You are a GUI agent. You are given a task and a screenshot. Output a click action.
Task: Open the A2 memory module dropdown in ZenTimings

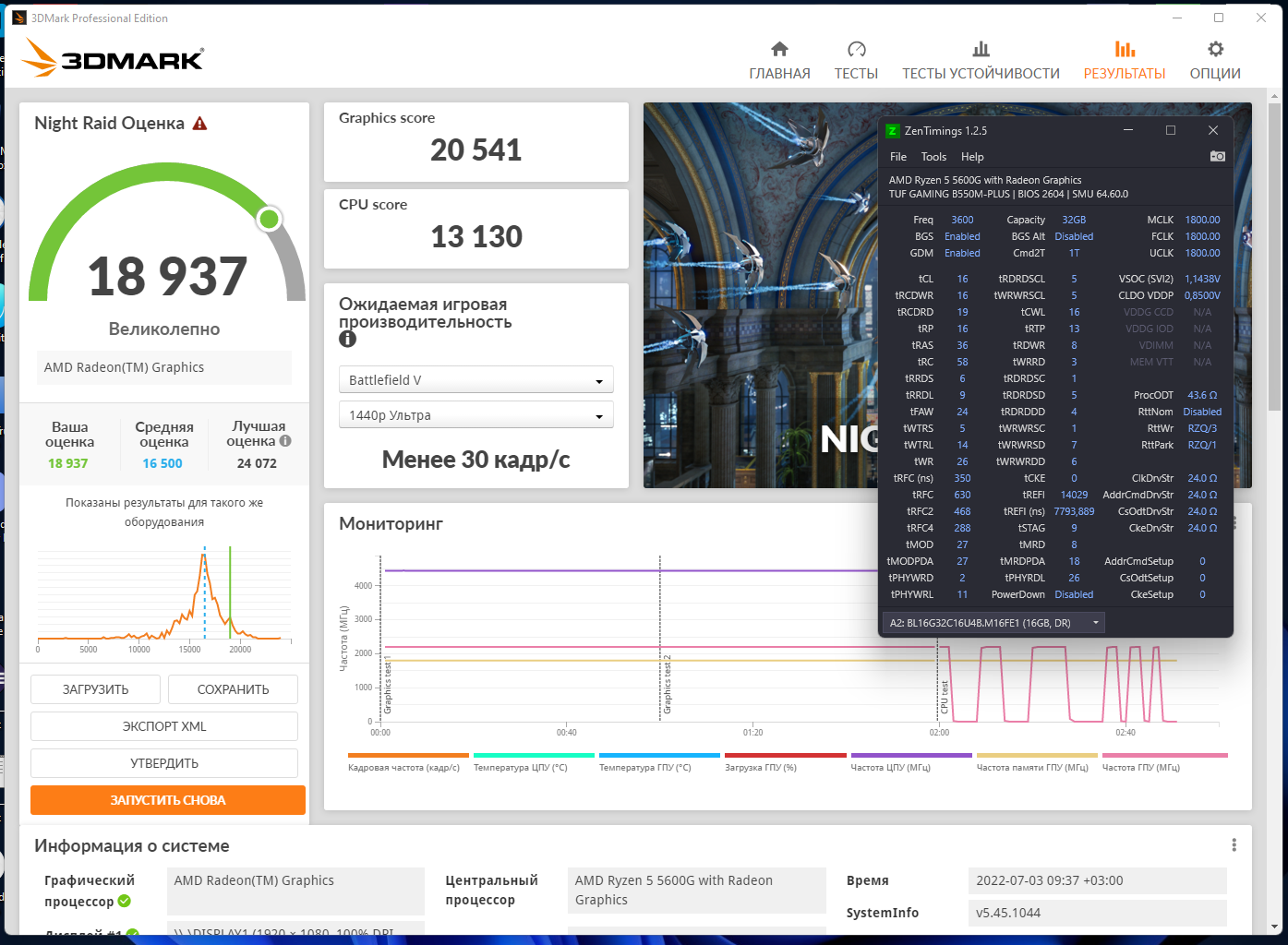(993, 623)
